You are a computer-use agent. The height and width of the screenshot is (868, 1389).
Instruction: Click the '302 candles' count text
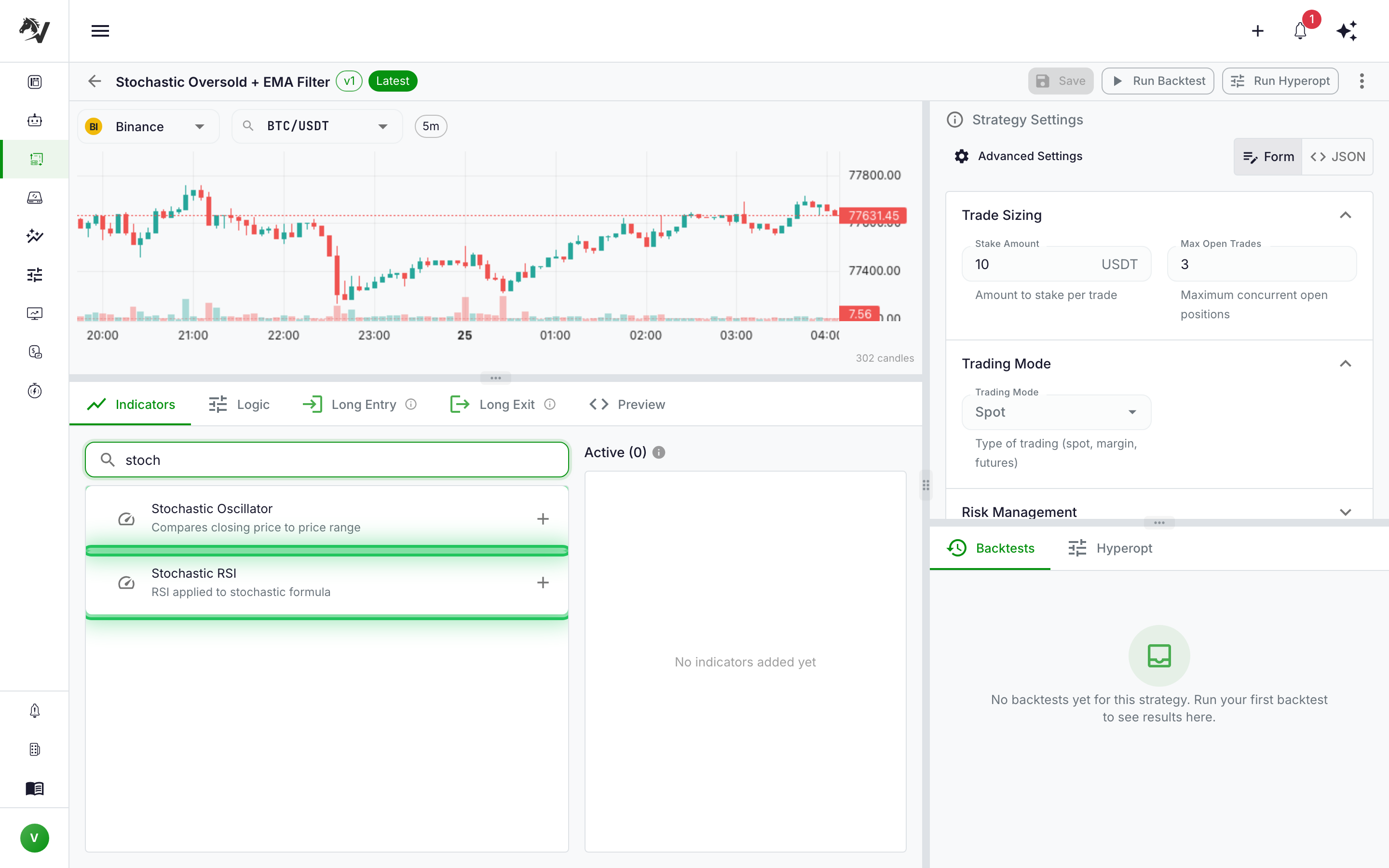click(x=885, y=358)
